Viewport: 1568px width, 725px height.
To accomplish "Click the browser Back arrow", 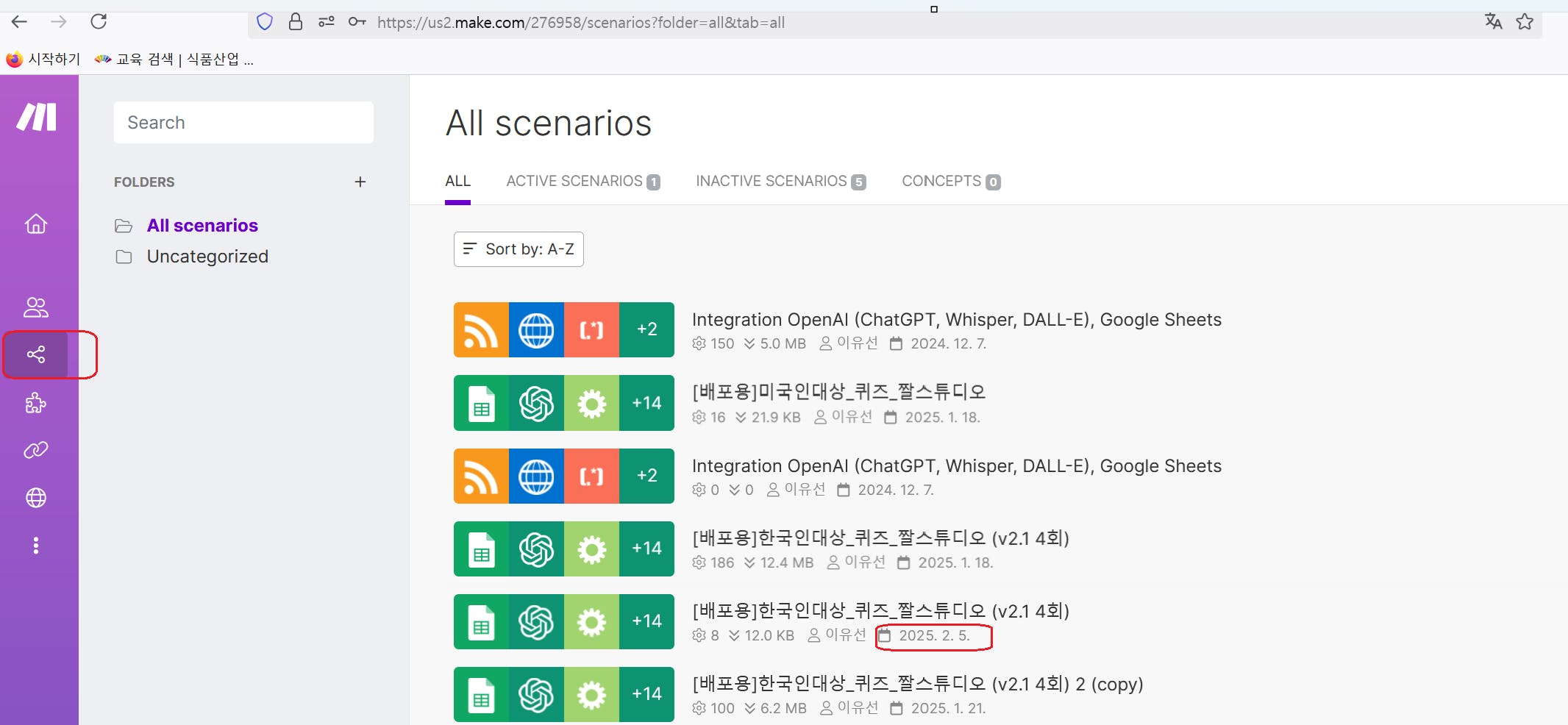I will click(x=20, y=22).
